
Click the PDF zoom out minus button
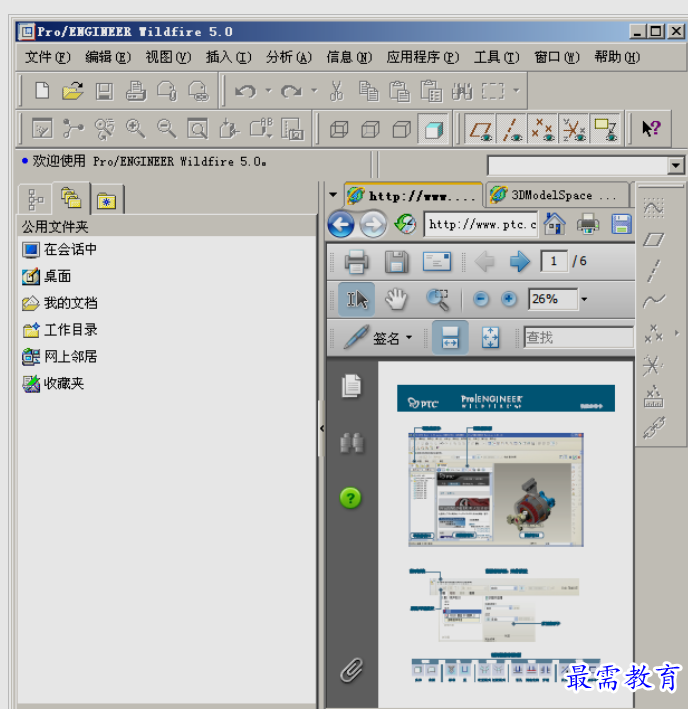pyautogui.click(x=481, y=299)
